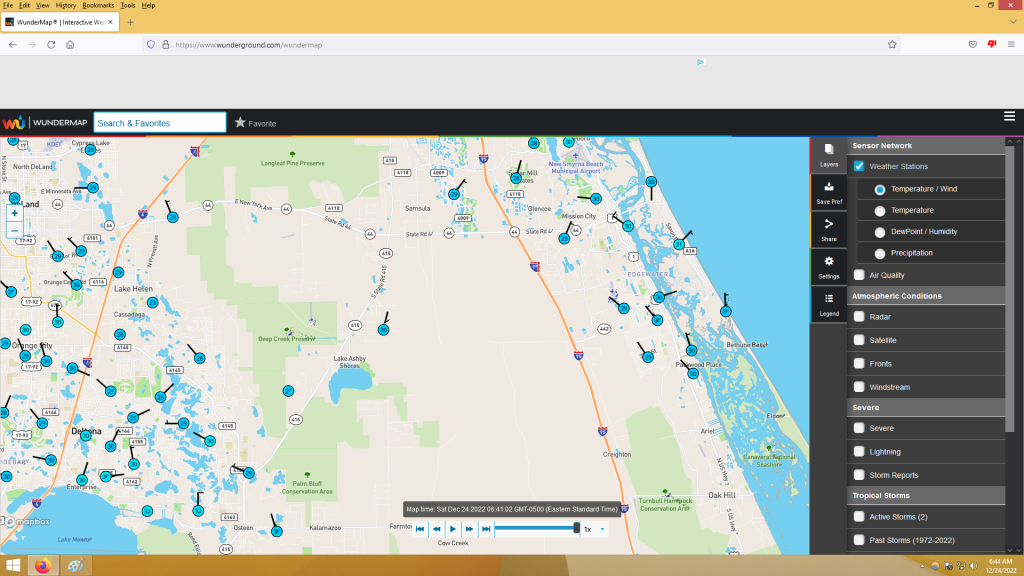Skip to the first map frame

click(x=420, y=529)
